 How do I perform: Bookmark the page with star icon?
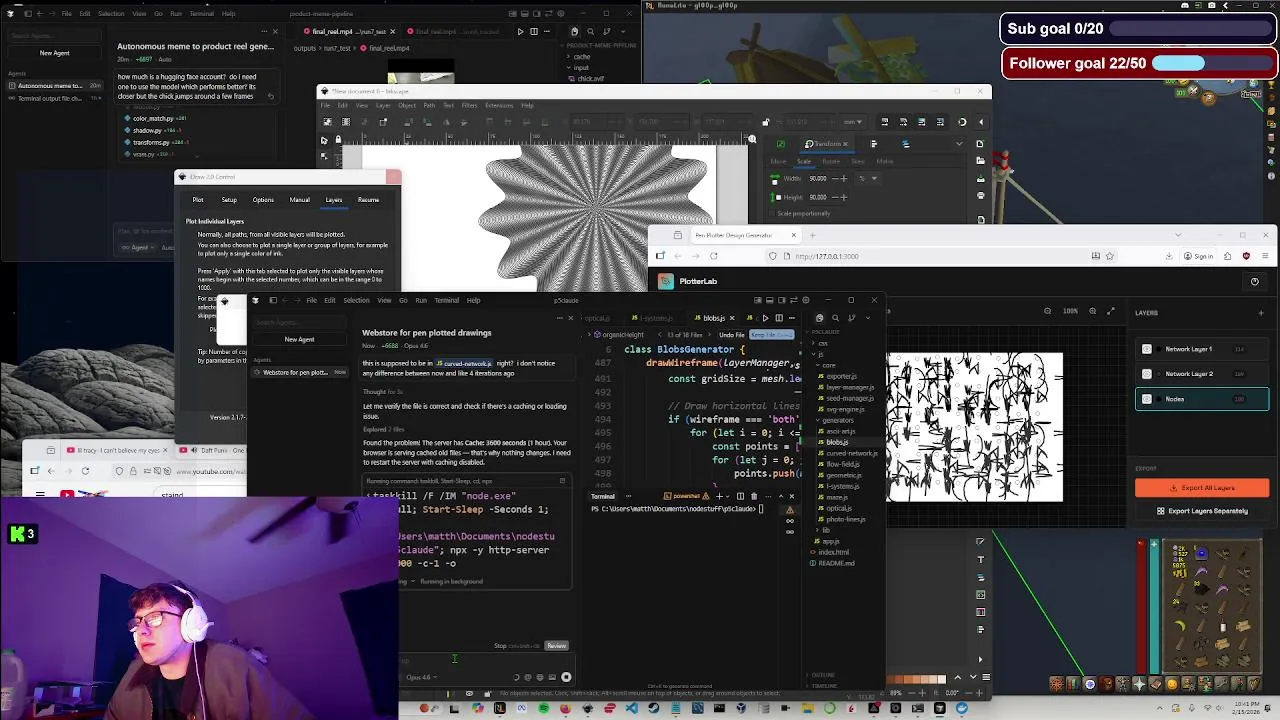1110,256
